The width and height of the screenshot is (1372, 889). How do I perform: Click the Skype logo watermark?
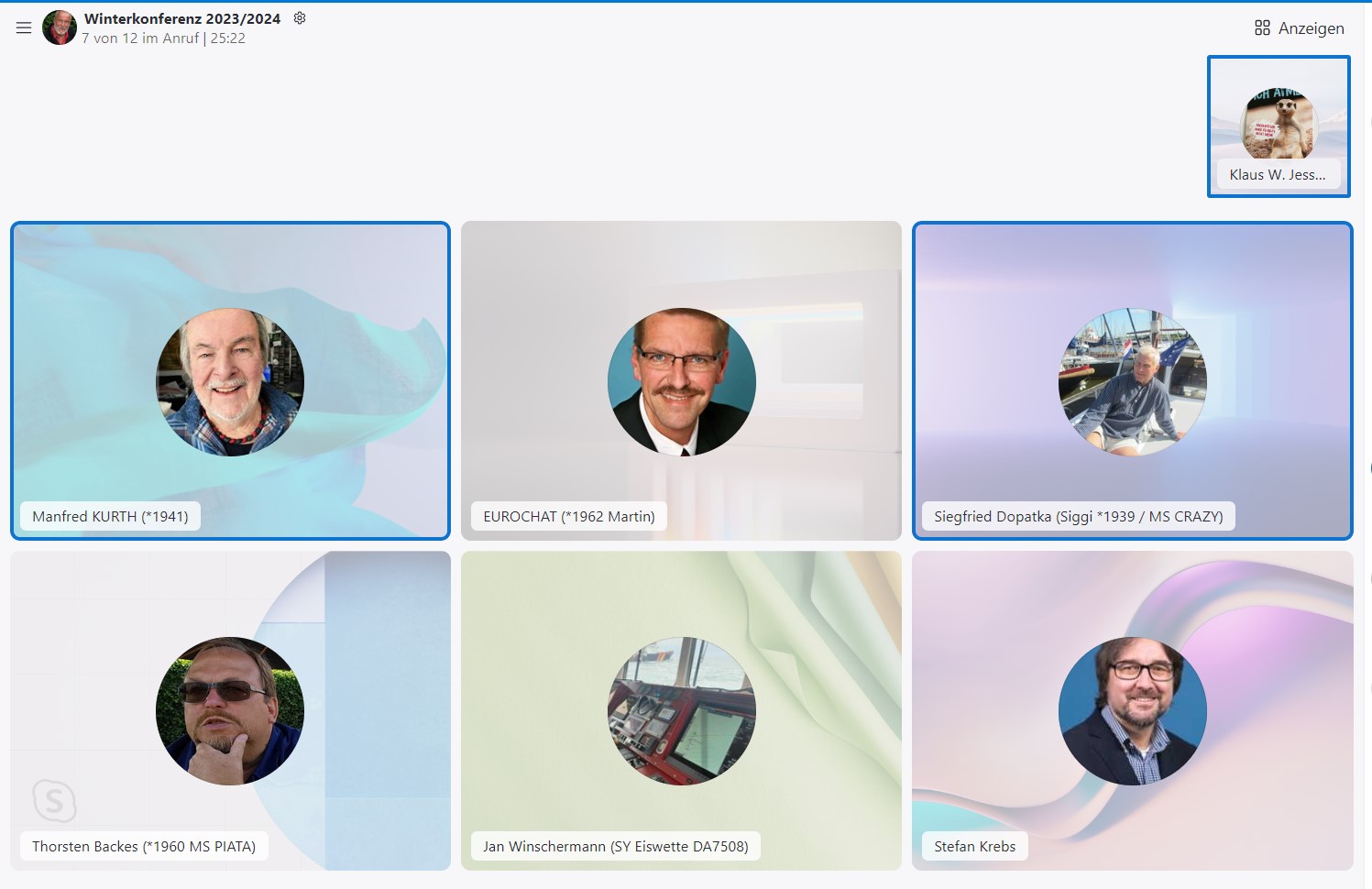click(x=54, y=802)
